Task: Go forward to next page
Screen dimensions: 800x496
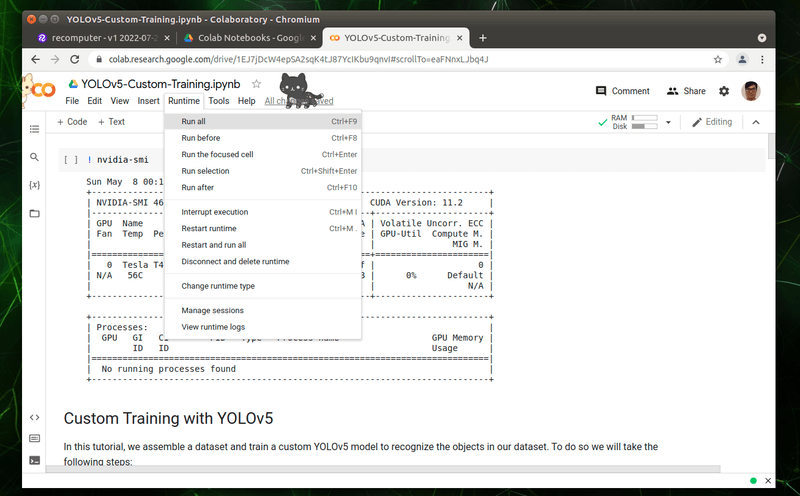Action: click(55, 59)
